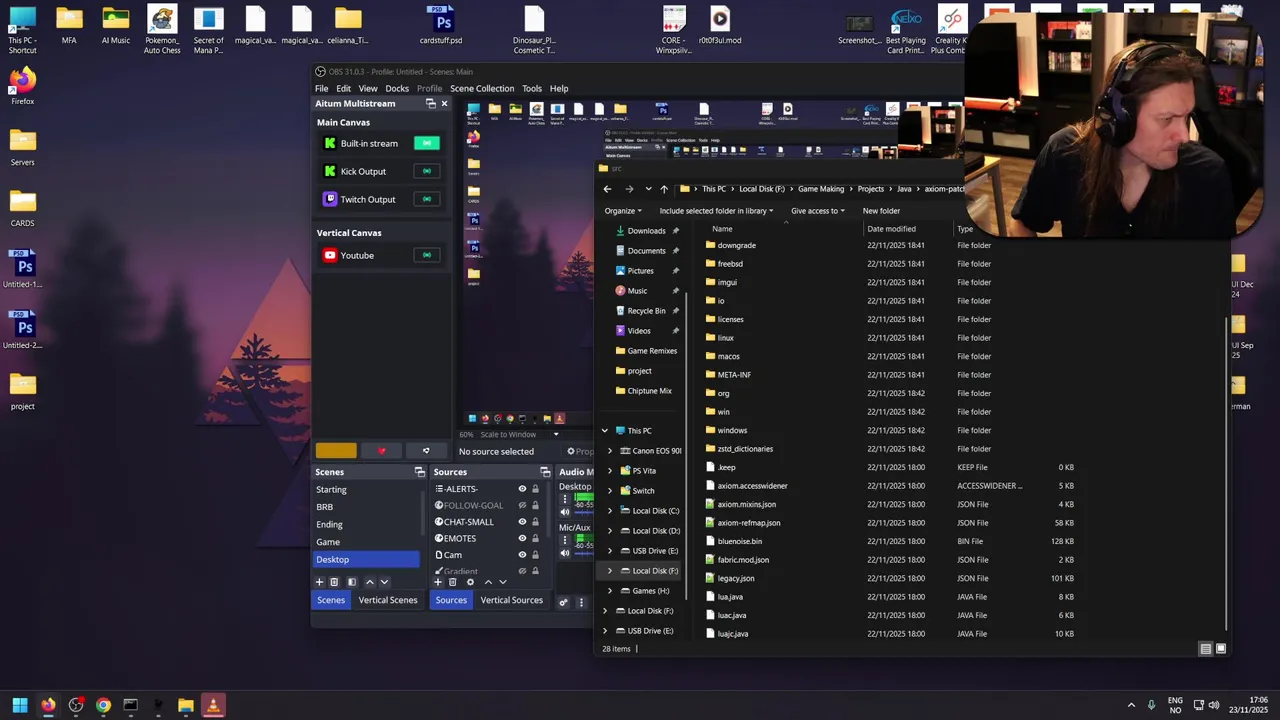The image size is (1280, 720).
Task: Open the OBS Tools menu
Action: tap(532, 88)
